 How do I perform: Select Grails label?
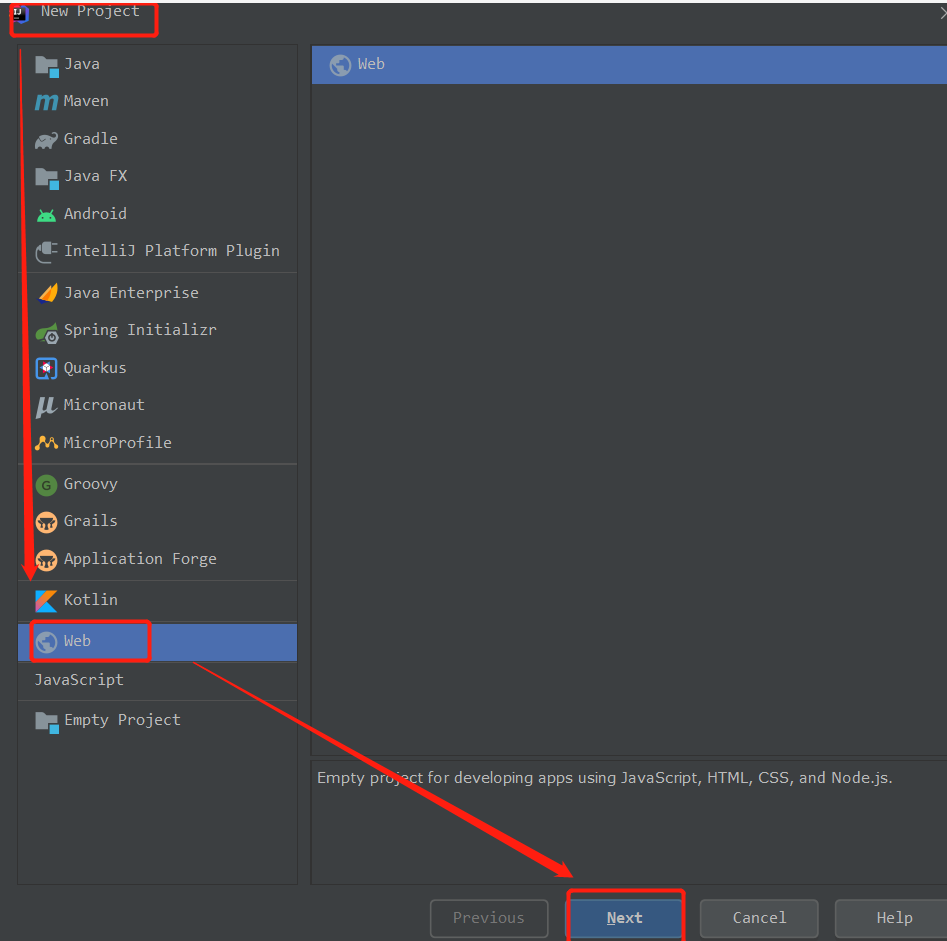(91, 521)
